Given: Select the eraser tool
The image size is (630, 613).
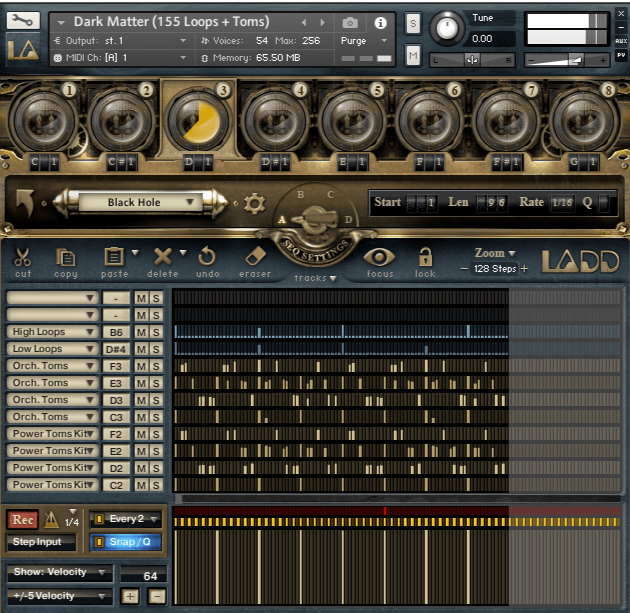Looking at the screenshot, I should pyautogui.click(x=255, y=257).
